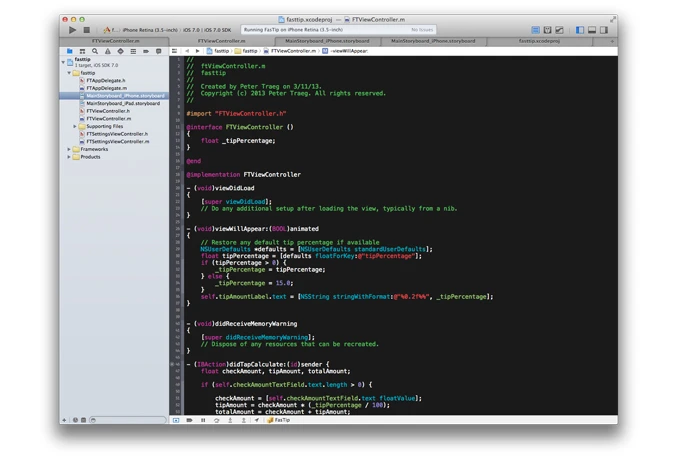Viewport: 678px width, 458px height.
Task: Go back with jump bar left arrow
Action: click(187, 51)
